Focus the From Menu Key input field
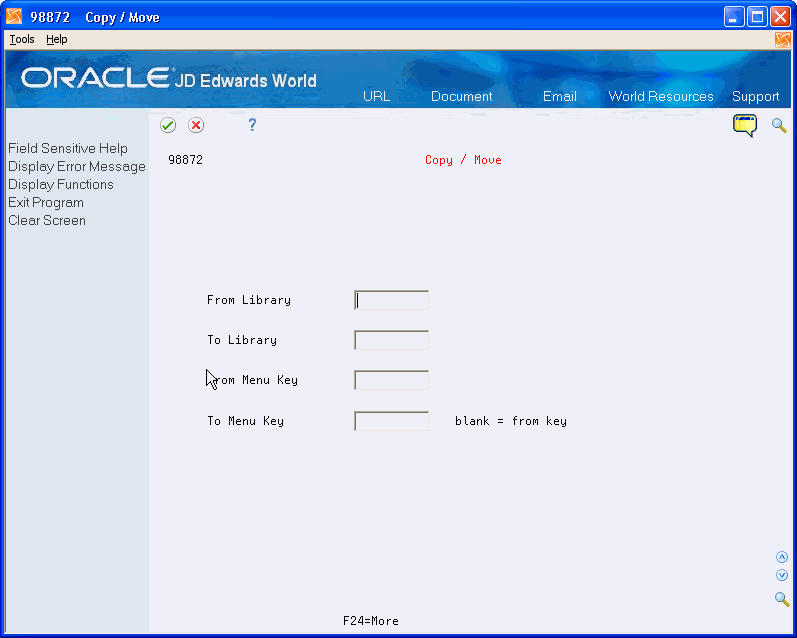797x638 pixels. pyautogui.click(x=391, y=380)
